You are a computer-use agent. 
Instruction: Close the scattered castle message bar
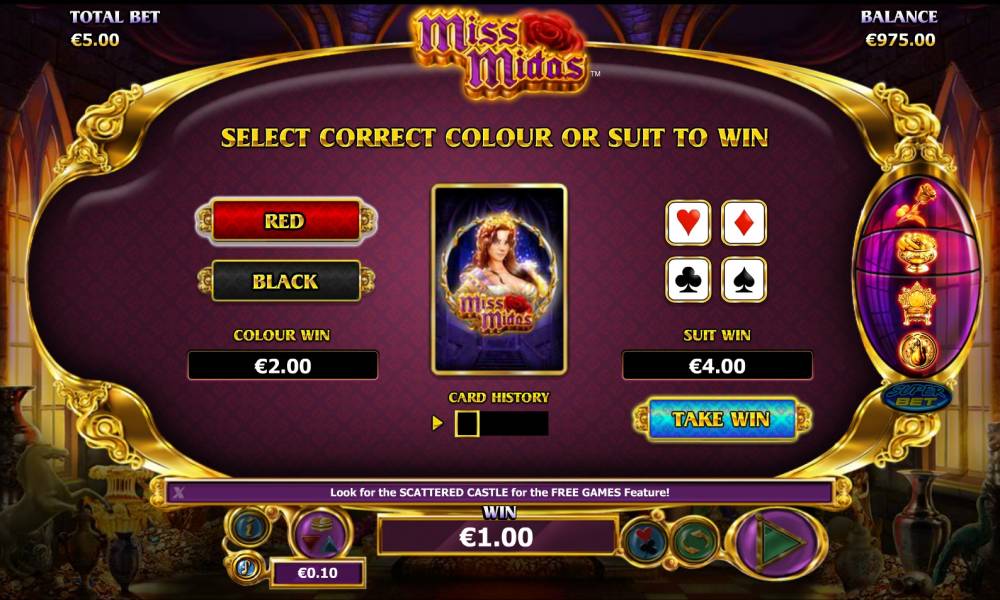179,492
